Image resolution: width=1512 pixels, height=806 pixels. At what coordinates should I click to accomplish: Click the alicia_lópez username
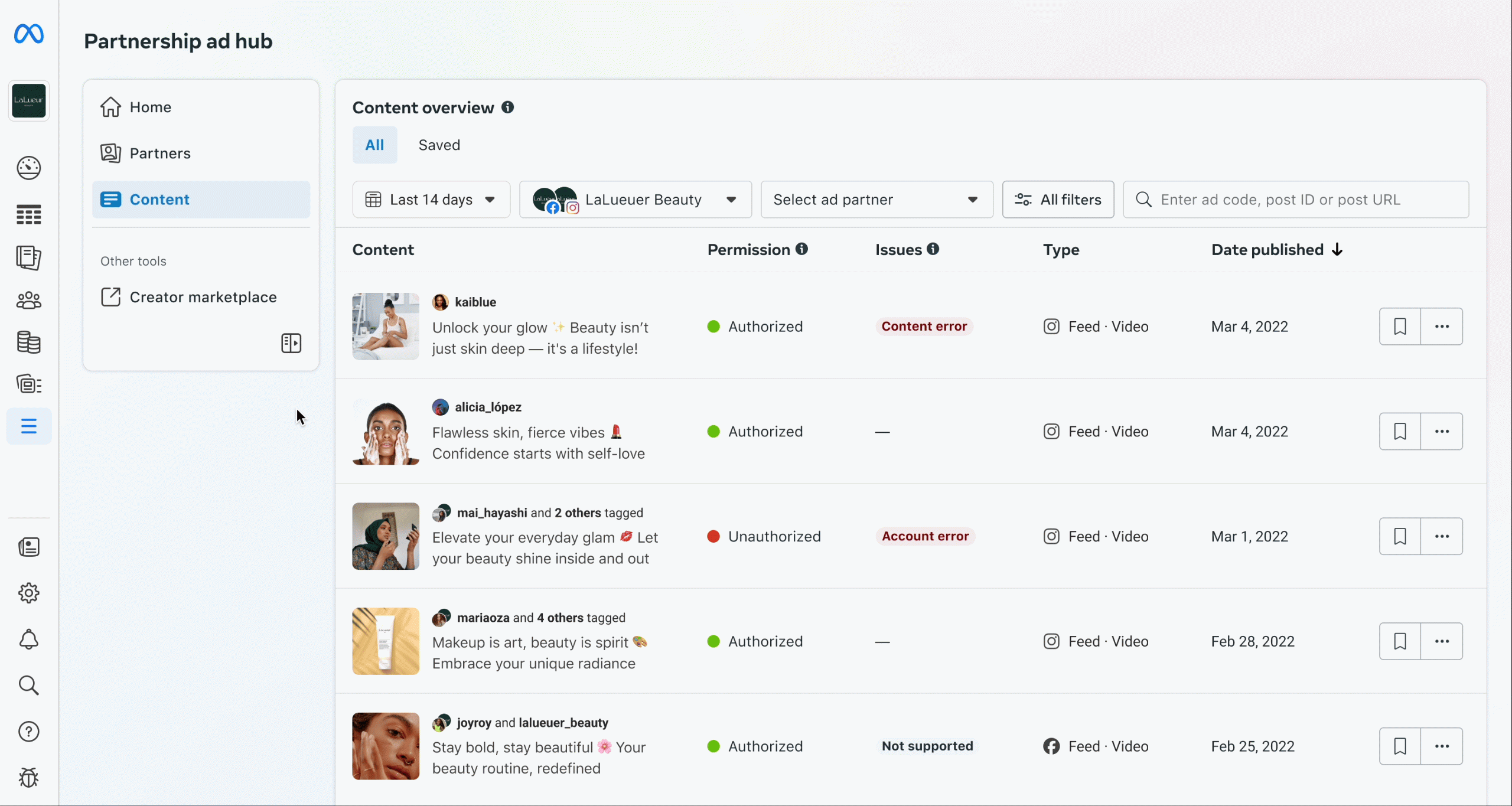point(488,407)
